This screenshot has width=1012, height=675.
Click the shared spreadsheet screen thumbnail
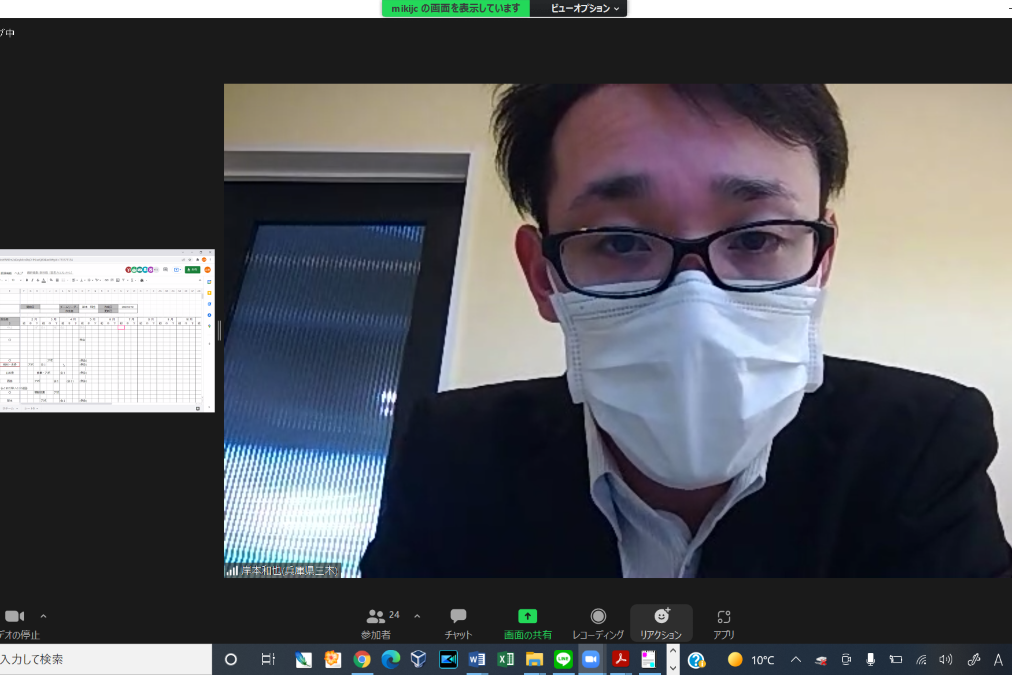pos(106,330)
